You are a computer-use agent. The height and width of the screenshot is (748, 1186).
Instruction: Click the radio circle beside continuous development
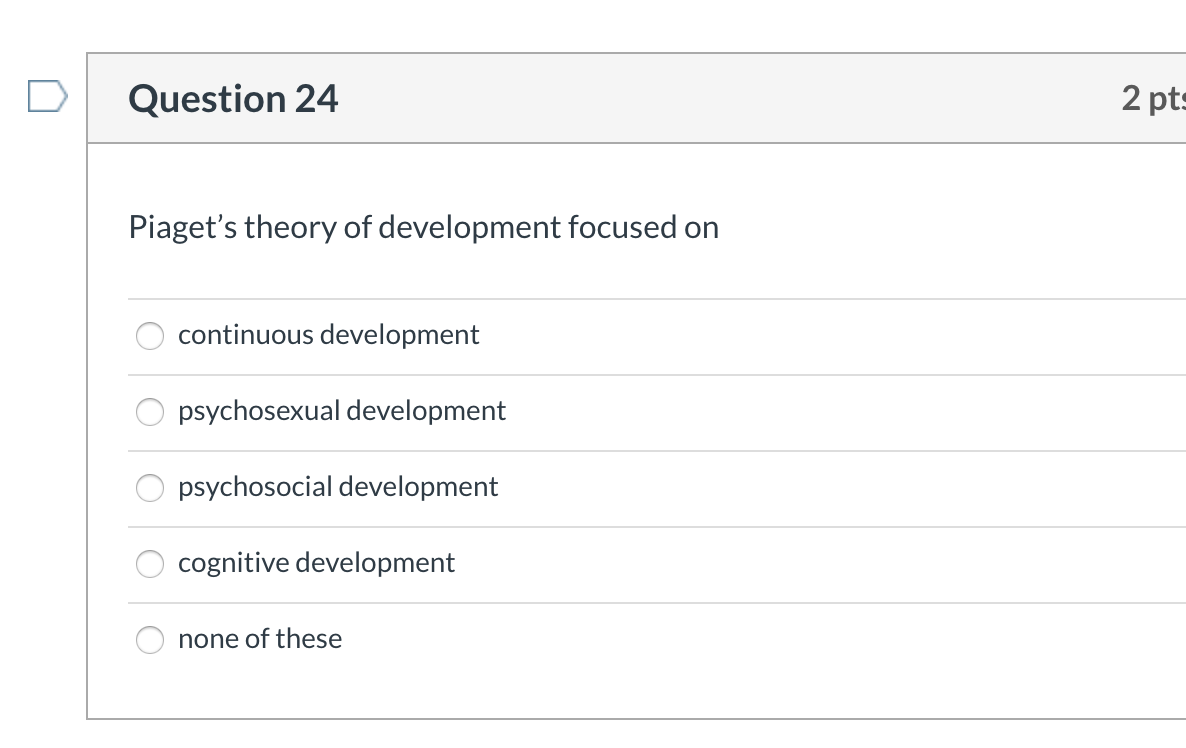pyautogui.click(x=149, y=336)
